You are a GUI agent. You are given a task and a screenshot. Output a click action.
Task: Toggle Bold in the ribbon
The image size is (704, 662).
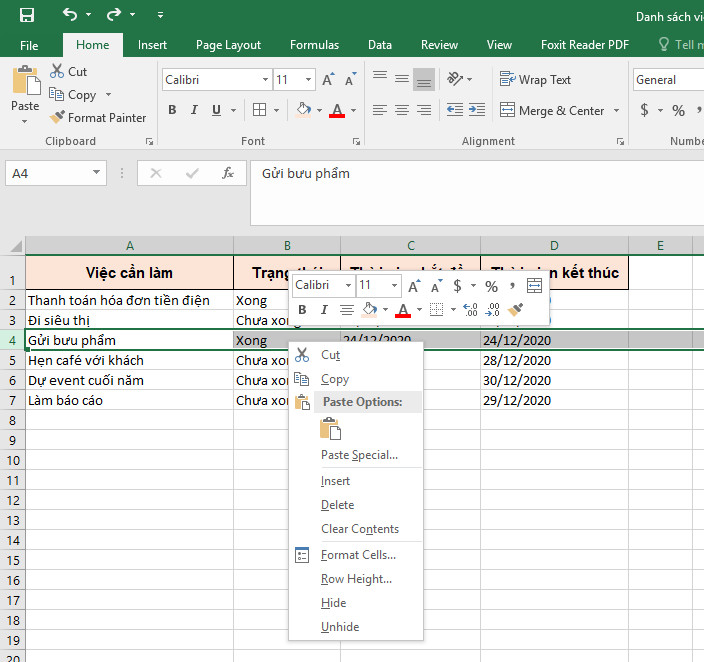(172, 110)
